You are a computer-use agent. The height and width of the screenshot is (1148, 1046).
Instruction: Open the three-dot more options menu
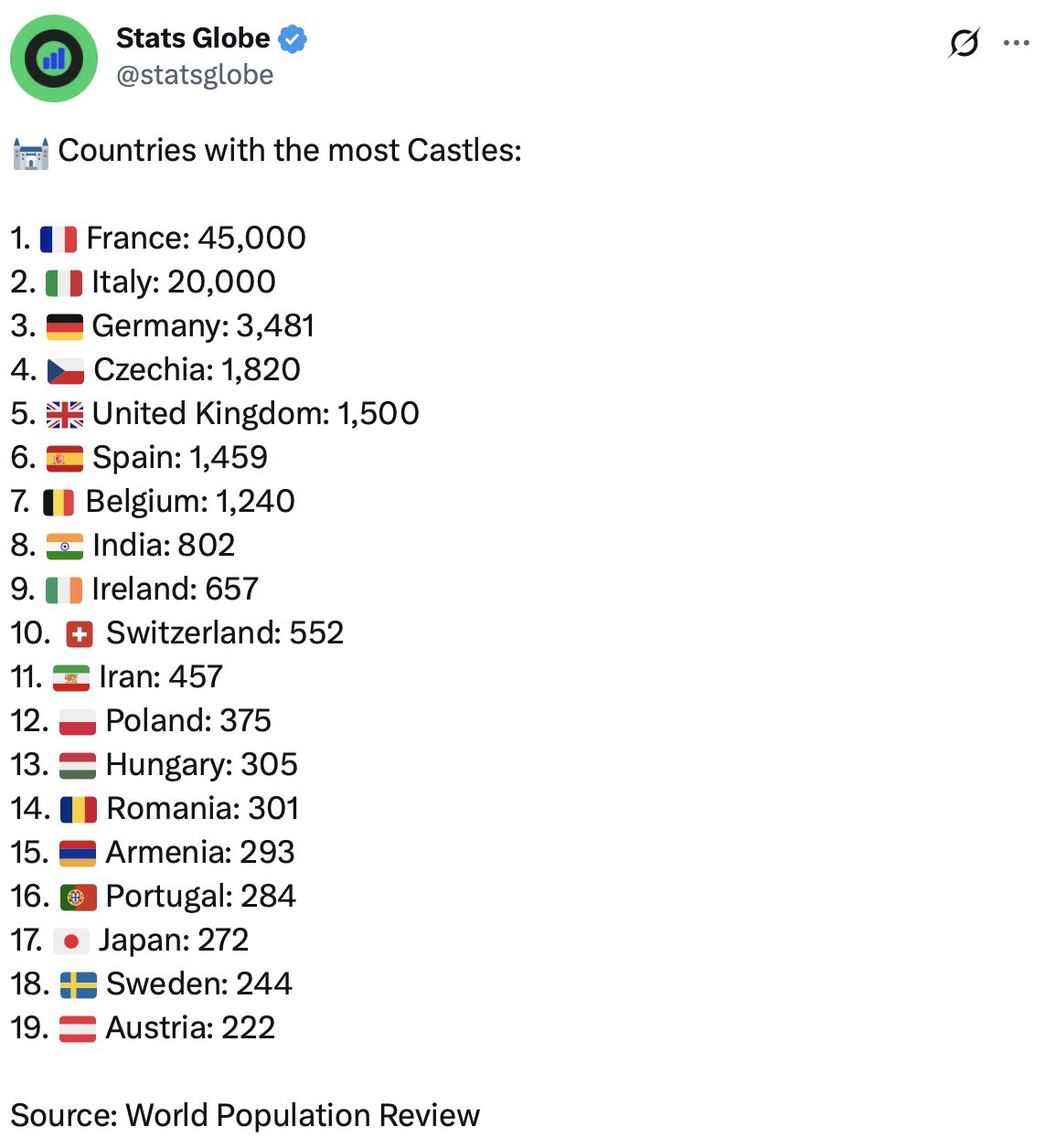[x=1016, y=43]
